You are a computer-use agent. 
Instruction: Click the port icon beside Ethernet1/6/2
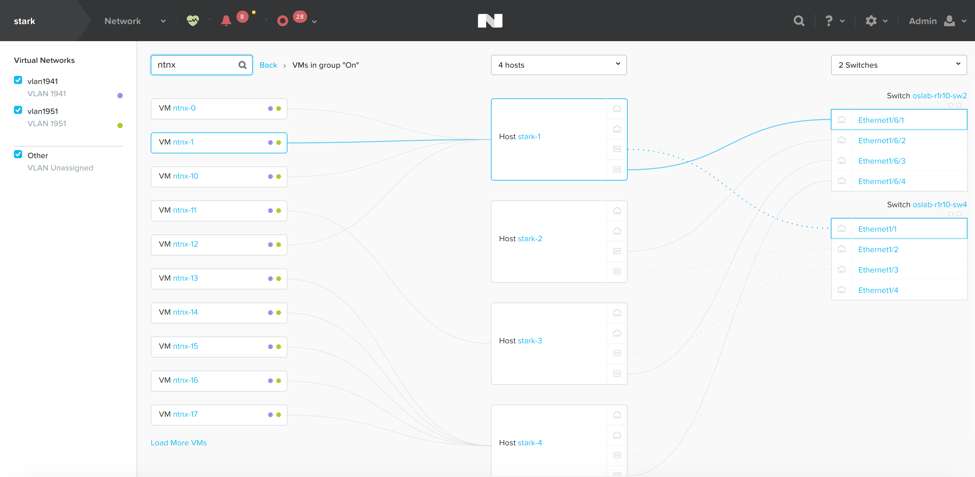(x=841, y=140)
